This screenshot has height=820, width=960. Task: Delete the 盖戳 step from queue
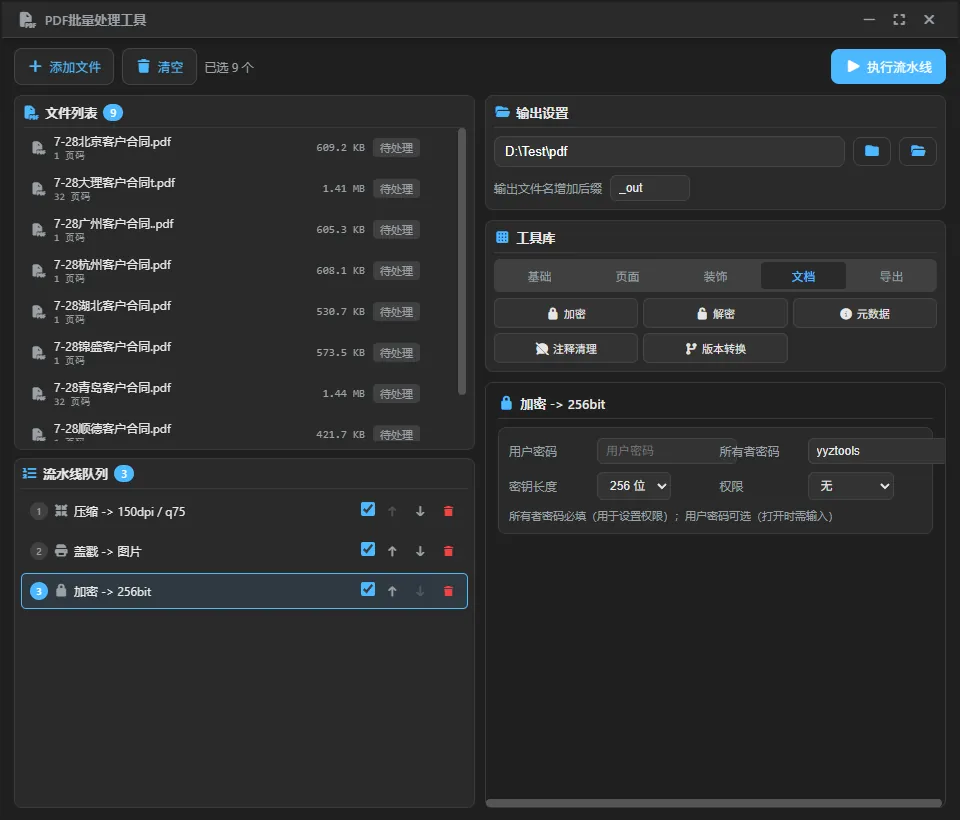(448, 551)
